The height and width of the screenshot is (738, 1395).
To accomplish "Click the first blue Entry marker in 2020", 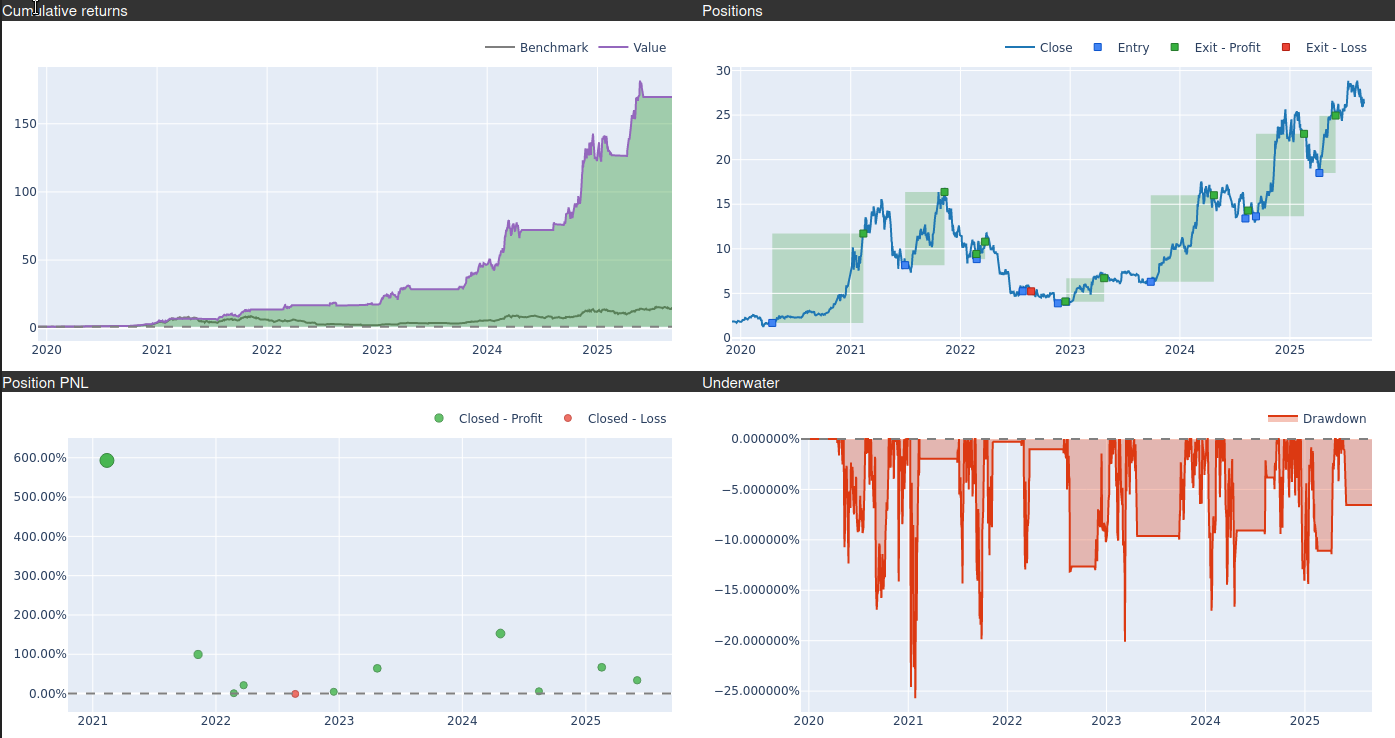I will (772, 323).
